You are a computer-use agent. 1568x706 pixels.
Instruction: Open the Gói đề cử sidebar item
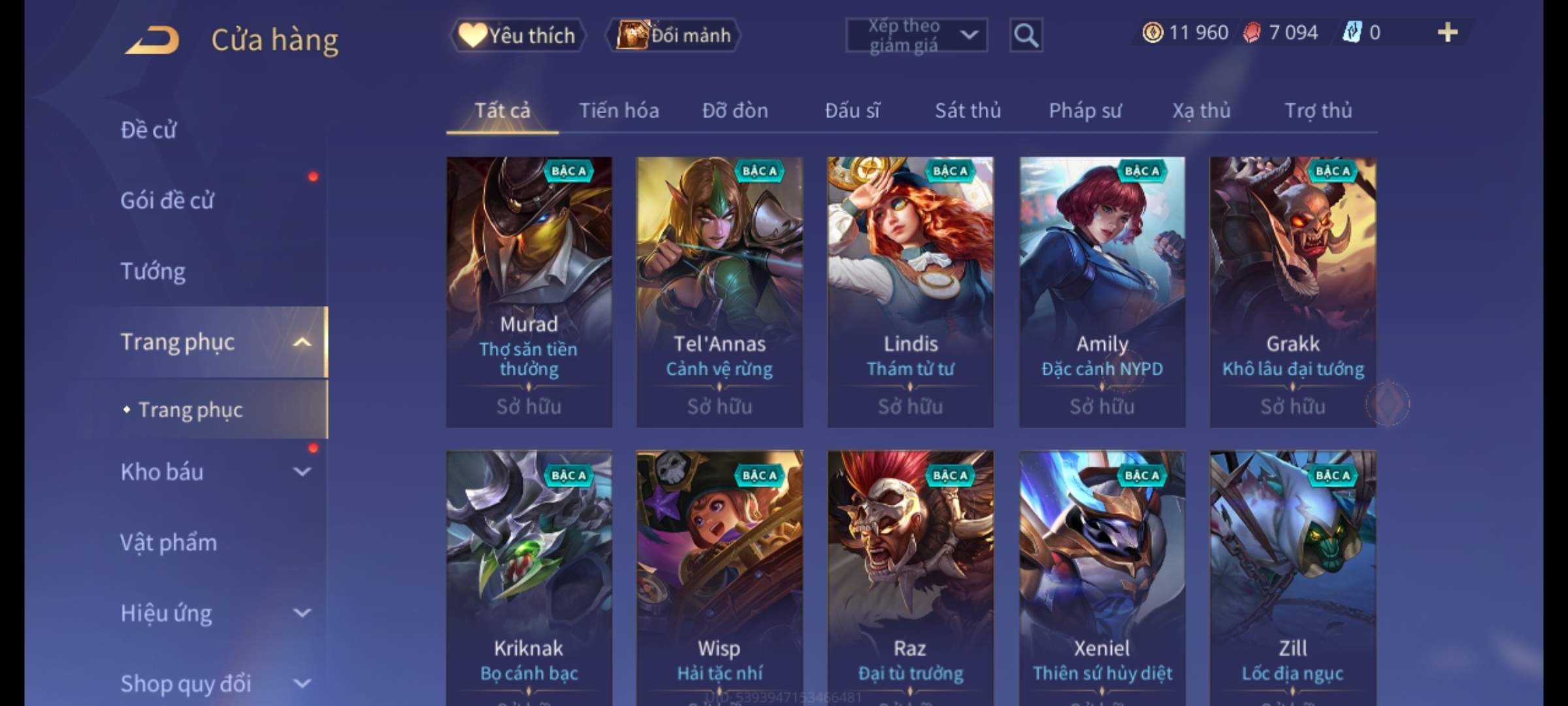coord(167,201)
